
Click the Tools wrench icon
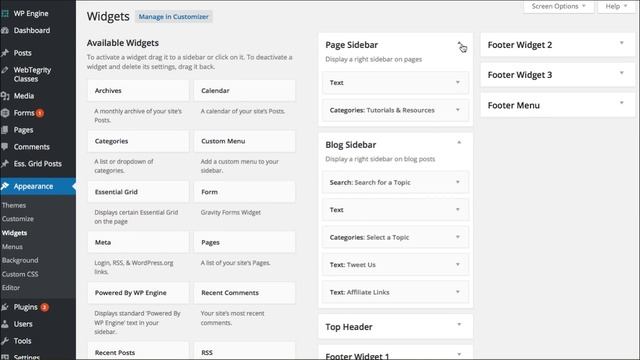pyautogui.click(x=5, y=341)
